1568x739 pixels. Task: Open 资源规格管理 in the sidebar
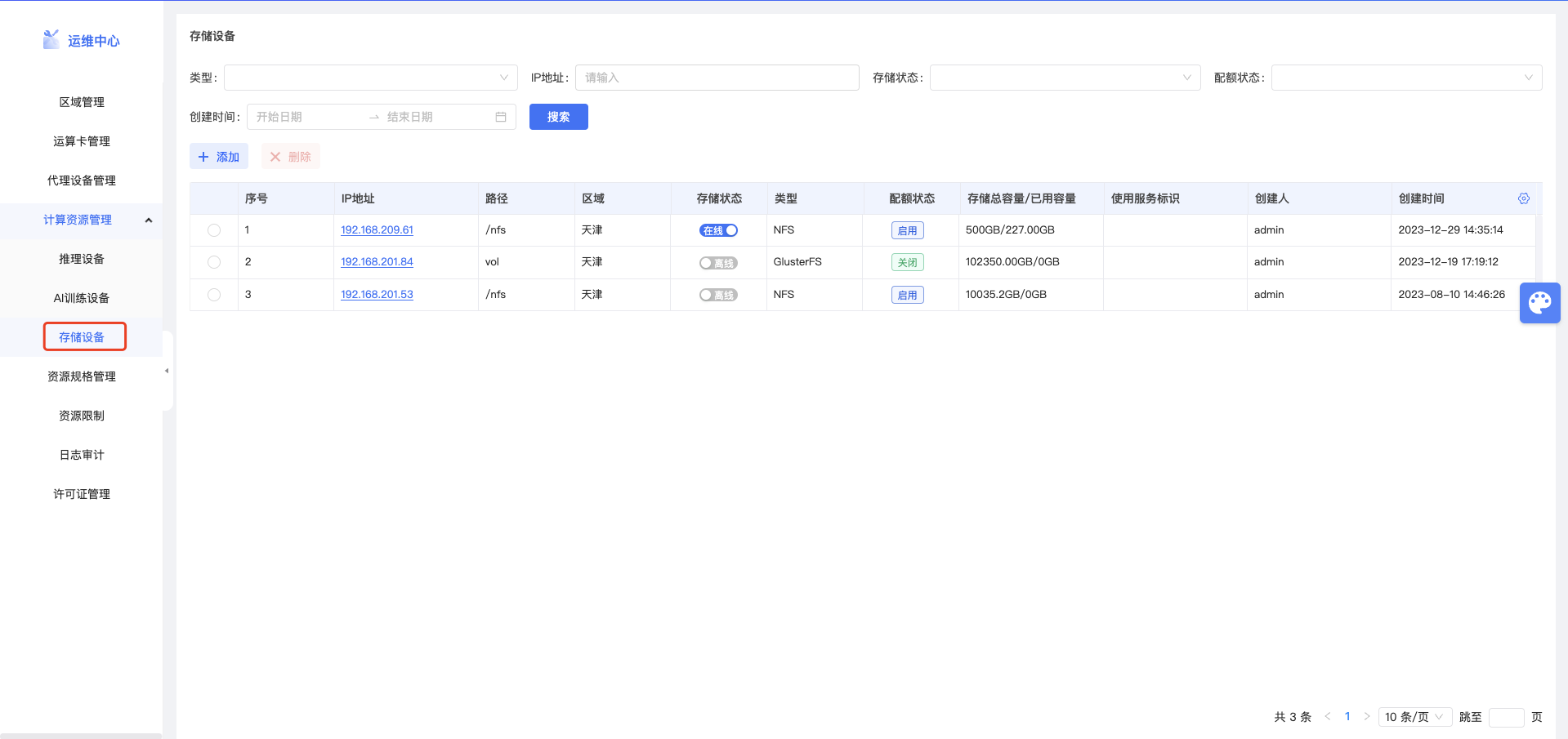82,376
